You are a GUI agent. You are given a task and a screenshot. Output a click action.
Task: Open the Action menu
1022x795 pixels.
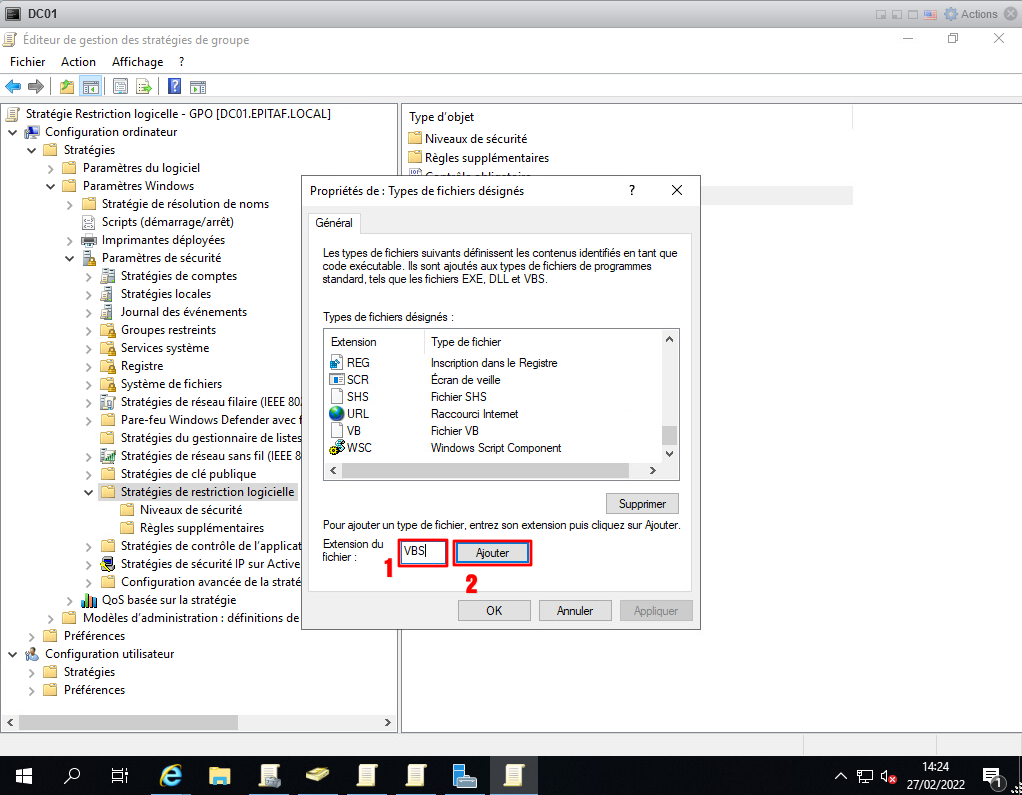click(78, 62)
